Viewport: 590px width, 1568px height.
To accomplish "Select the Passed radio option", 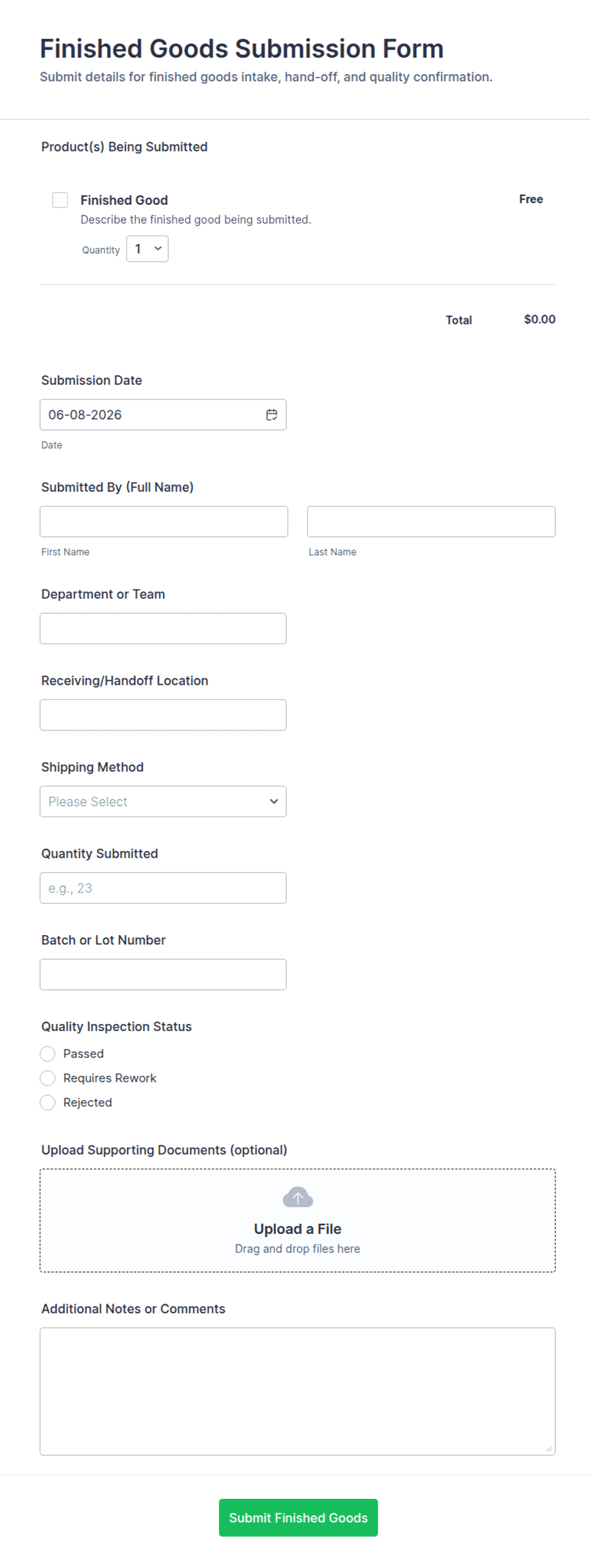I will (48, 1054).
